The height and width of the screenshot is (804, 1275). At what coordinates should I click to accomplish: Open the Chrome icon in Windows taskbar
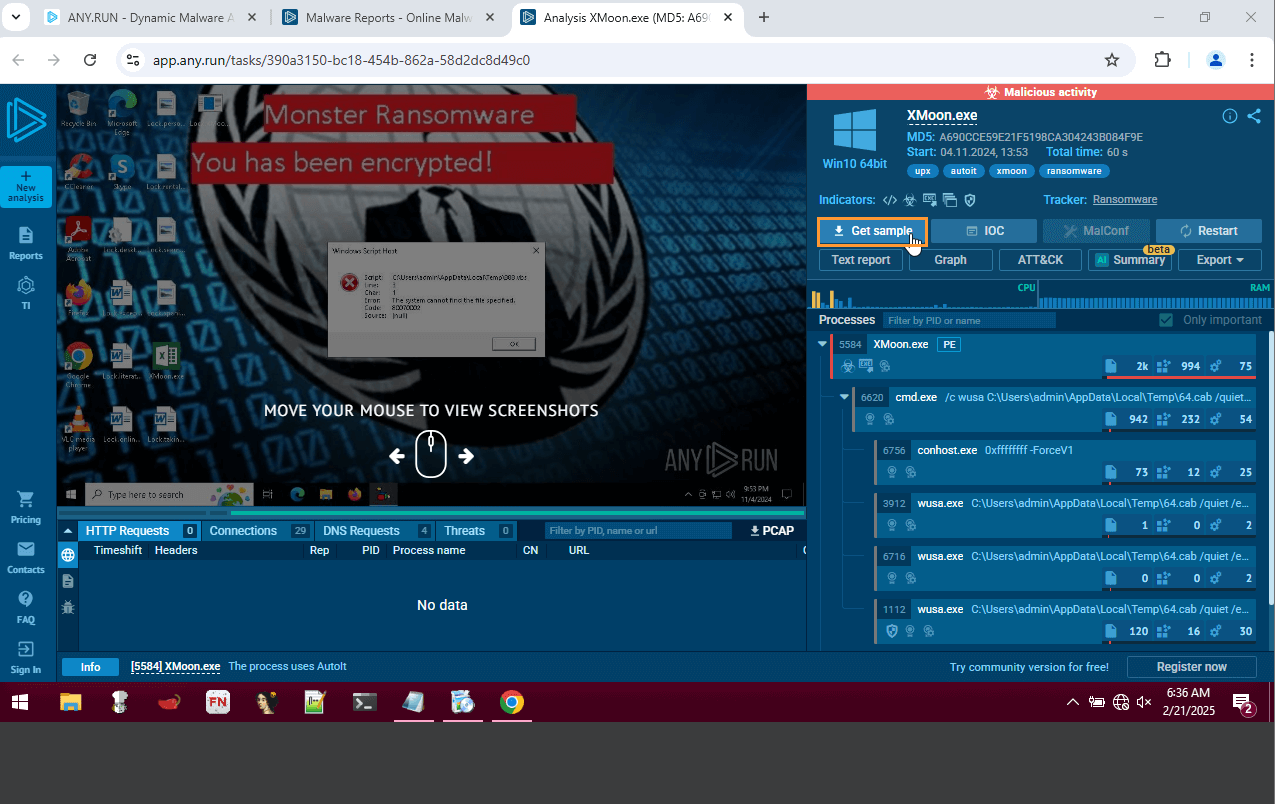tap(511, 702)
